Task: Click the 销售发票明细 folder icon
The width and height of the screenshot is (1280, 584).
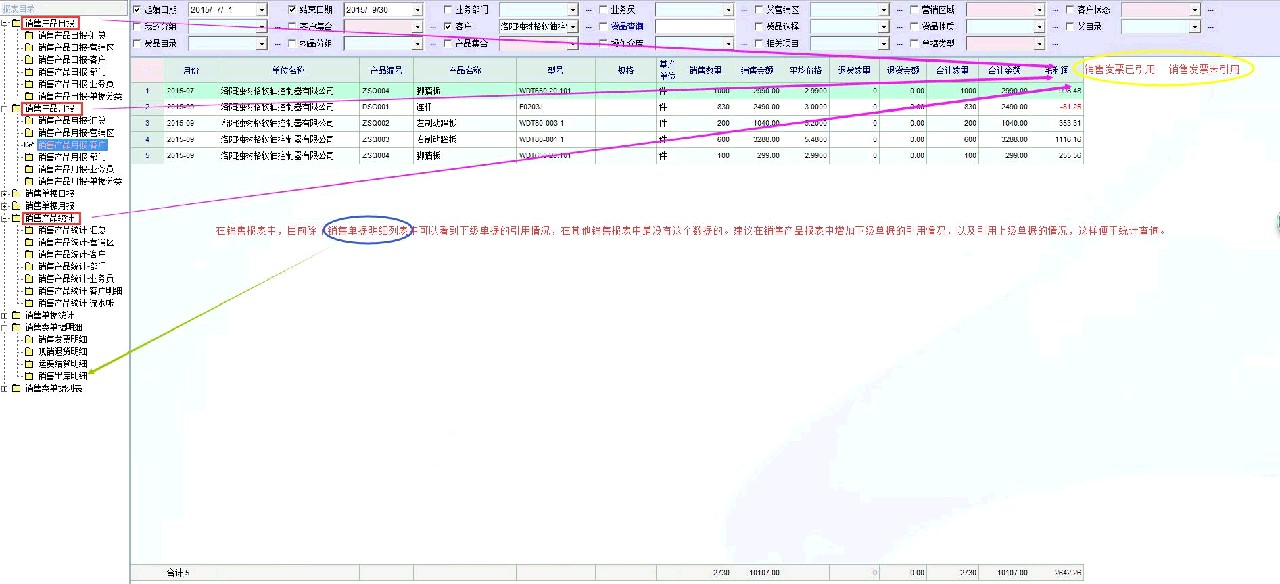Action: coord(29,339)
